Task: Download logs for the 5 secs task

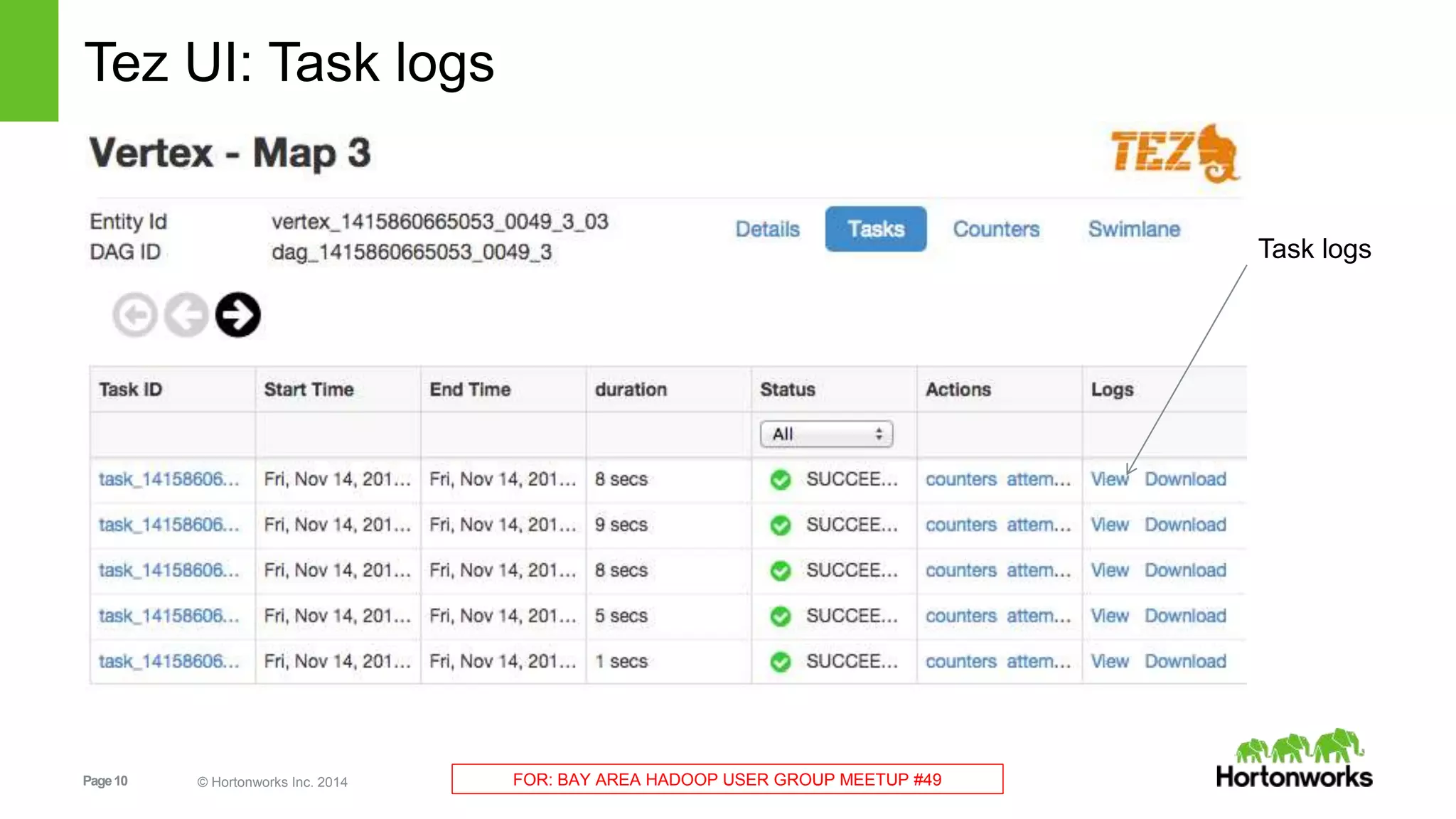Action: [1186, 616]
